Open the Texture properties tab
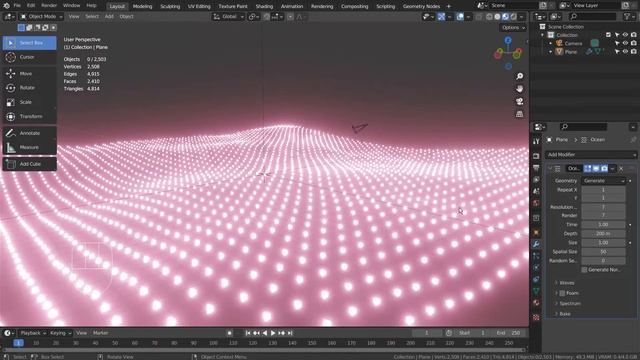Screen dimensions: 640x360 [x=536, y=317]
